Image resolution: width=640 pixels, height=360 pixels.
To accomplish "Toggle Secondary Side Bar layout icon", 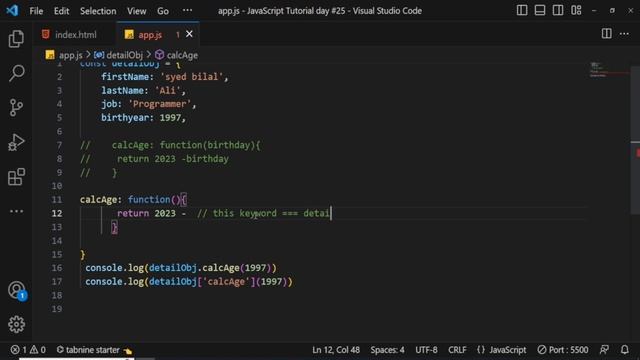I will 558,10.
